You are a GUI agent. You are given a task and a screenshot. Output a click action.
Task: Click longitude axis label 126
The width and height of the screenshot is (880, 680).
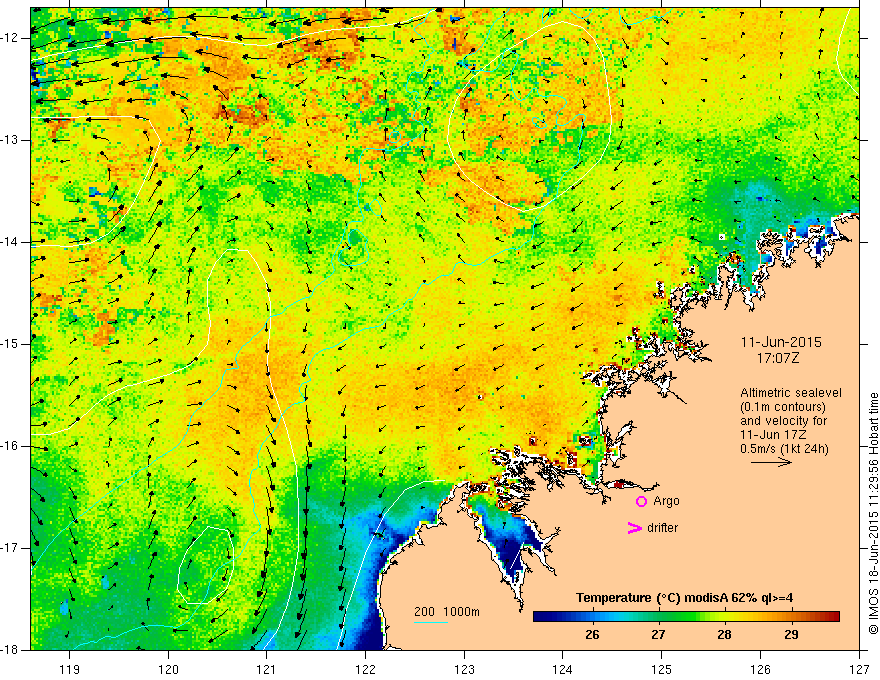[760, 669]
